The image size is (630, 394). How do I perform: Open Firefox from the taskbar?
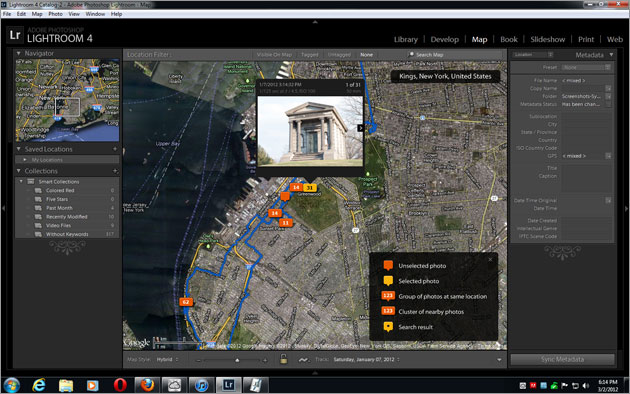click(147, 385)
